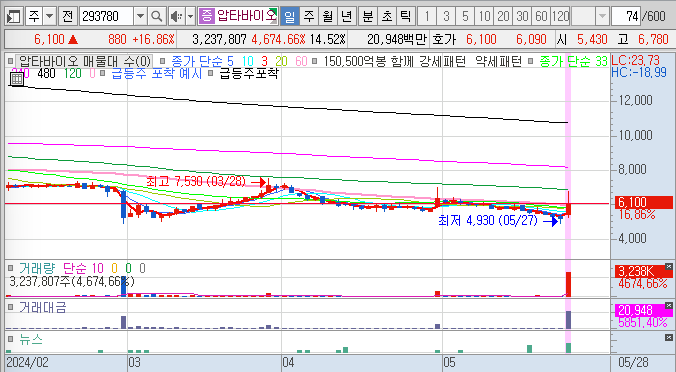
Task: Switch to the 초 second chart tab
Action: 387,16
